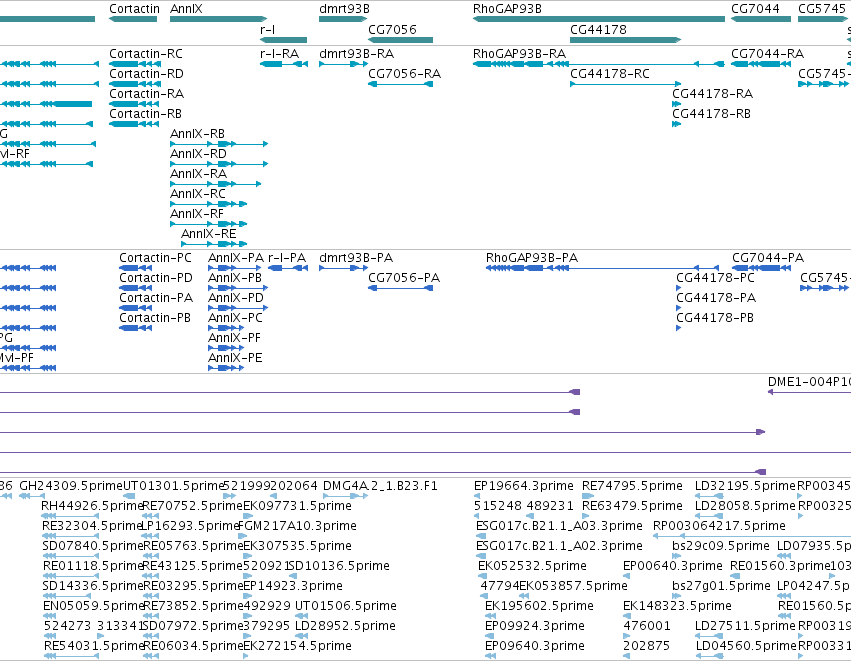The image size is (851, 661).
Task: Click EST EK148323.5prime
Action: tap(627, 616)
